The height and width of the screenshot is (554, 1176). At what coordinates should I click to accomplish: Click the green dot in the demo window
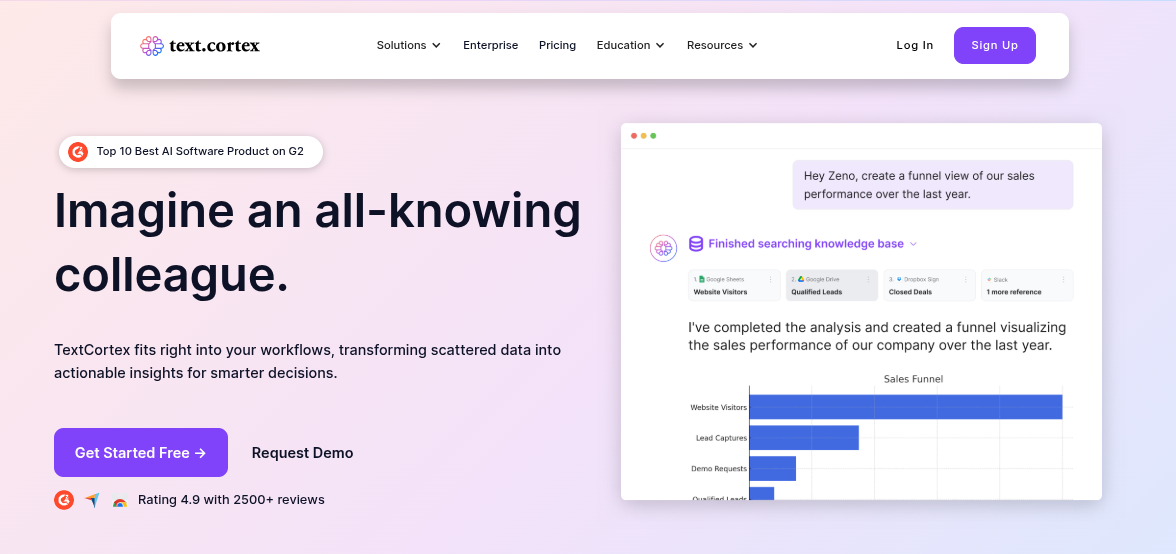pyautogui.click(x=653, y=136)
